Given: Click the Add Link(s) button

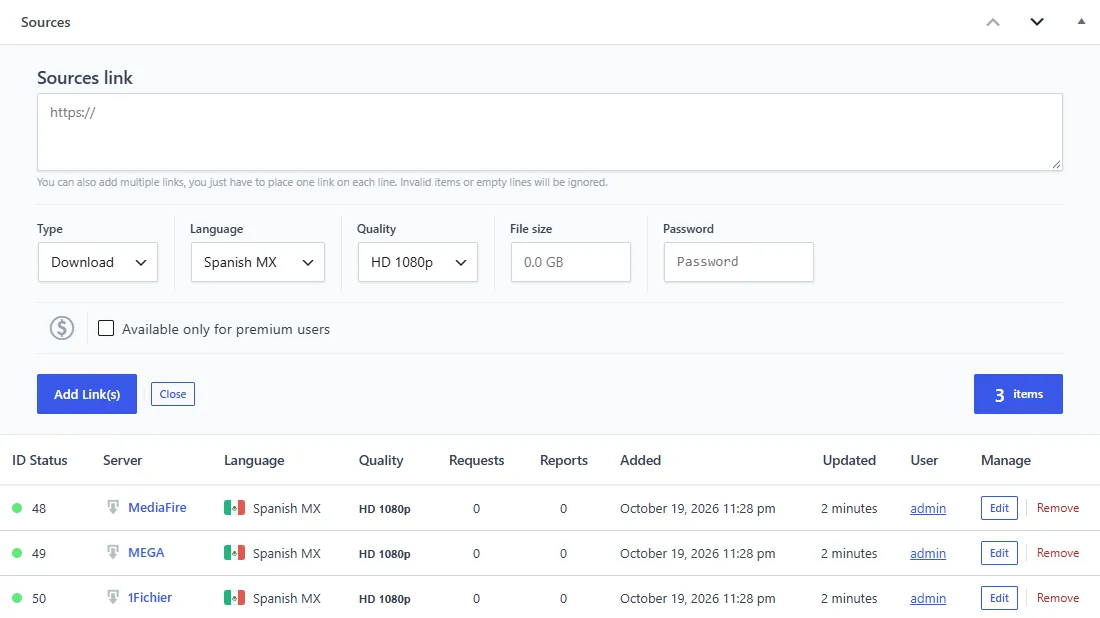Looking at the screenshot, I should (87, 394).
